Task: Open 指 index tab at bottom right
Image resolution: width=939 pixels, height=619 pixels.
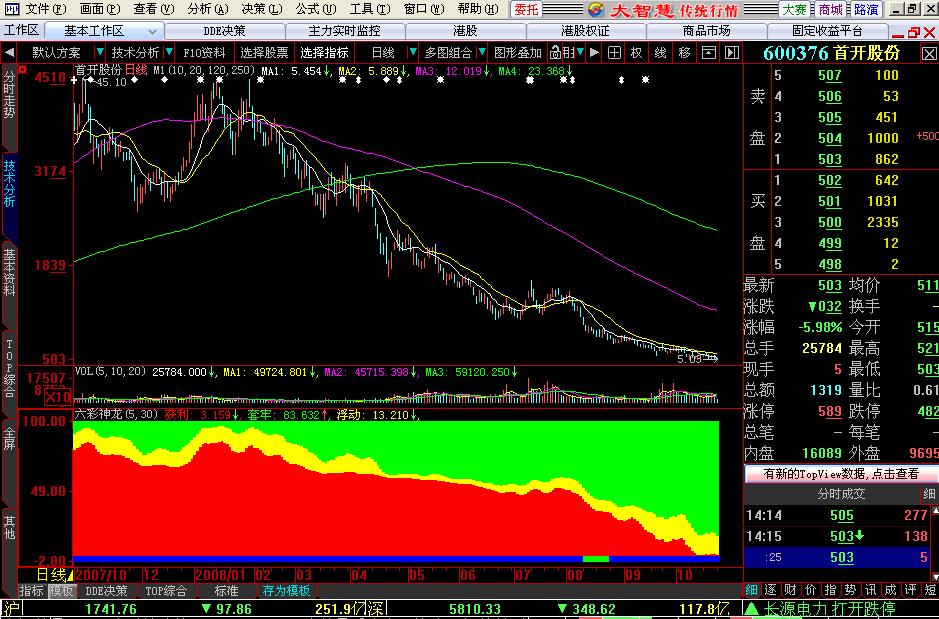Action: pyautogui.click(x=830, y=590)
